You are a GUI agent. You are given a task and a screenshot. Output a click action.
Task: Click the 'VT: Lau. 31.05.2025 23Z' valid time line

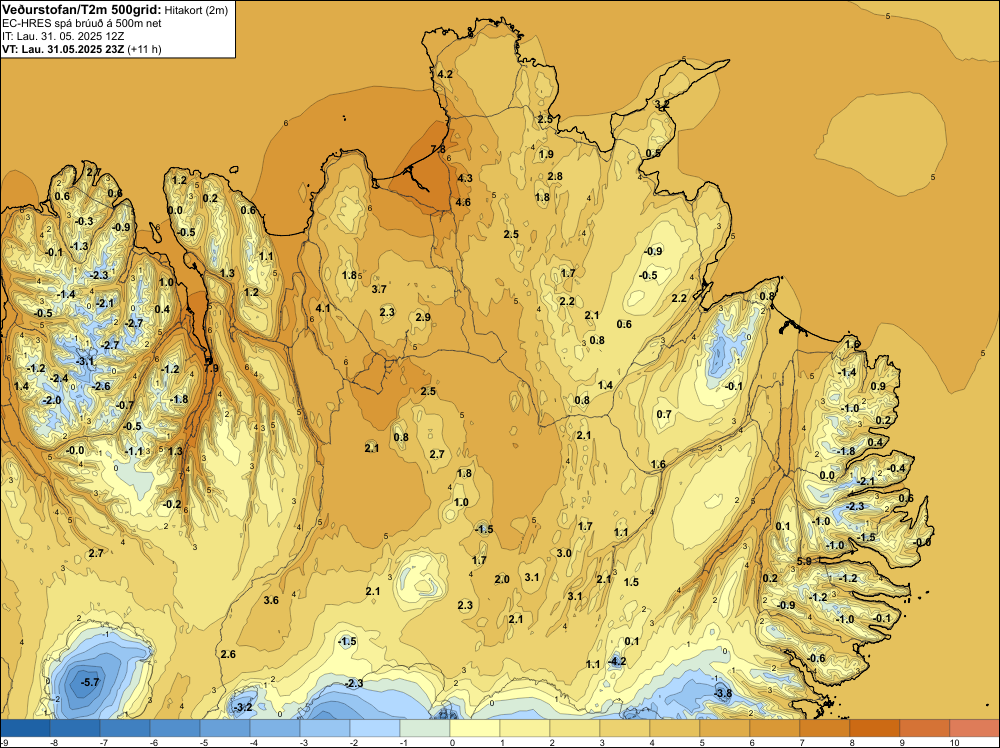tap(63, 49)
